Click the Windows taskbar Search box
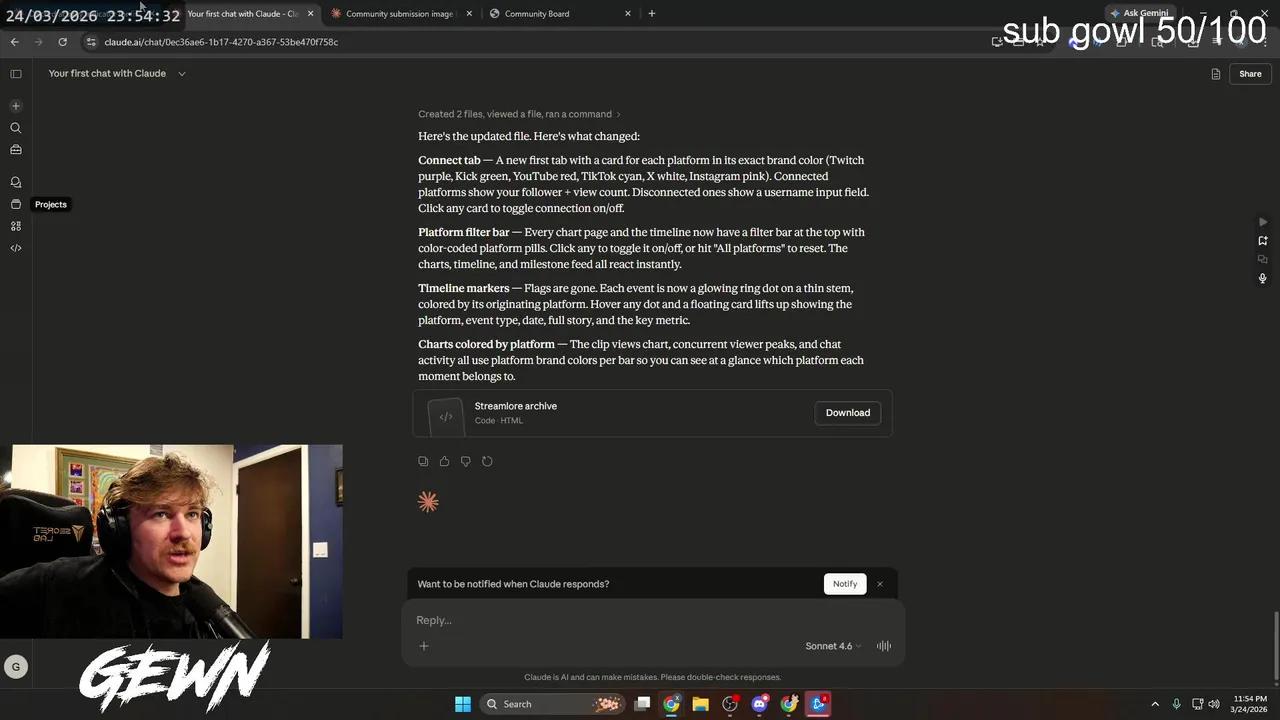 (552, 704)
